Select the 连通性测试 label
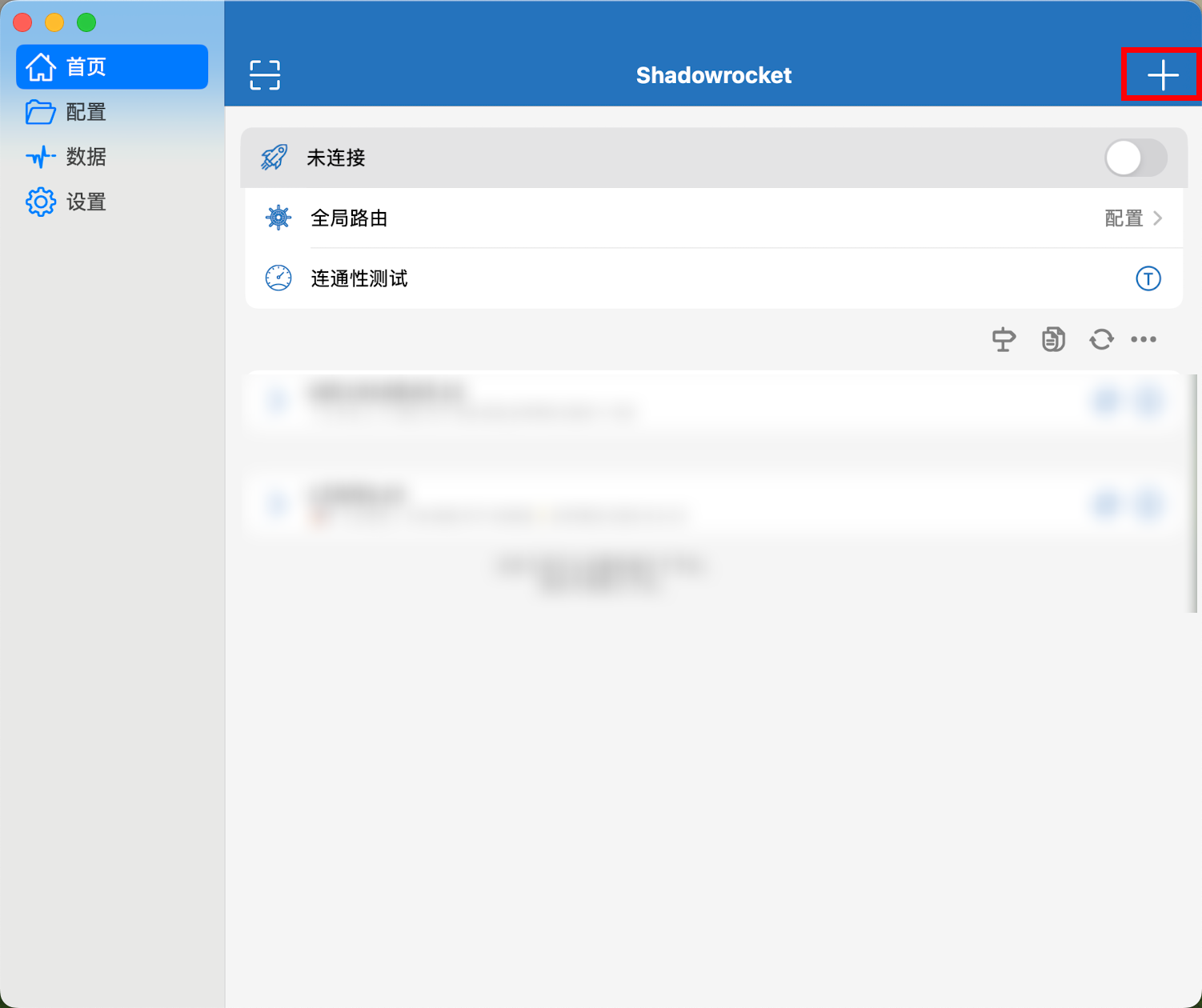This screenshot has width=1202, height=1008. (359, 278)
